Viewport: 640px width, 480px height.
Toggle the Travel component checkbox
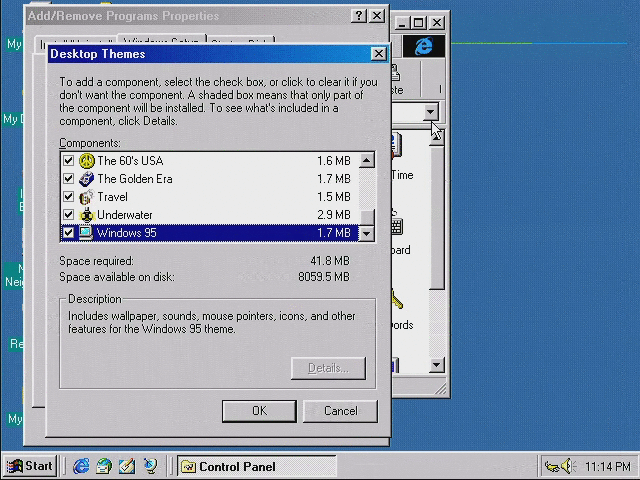(68, 197)
